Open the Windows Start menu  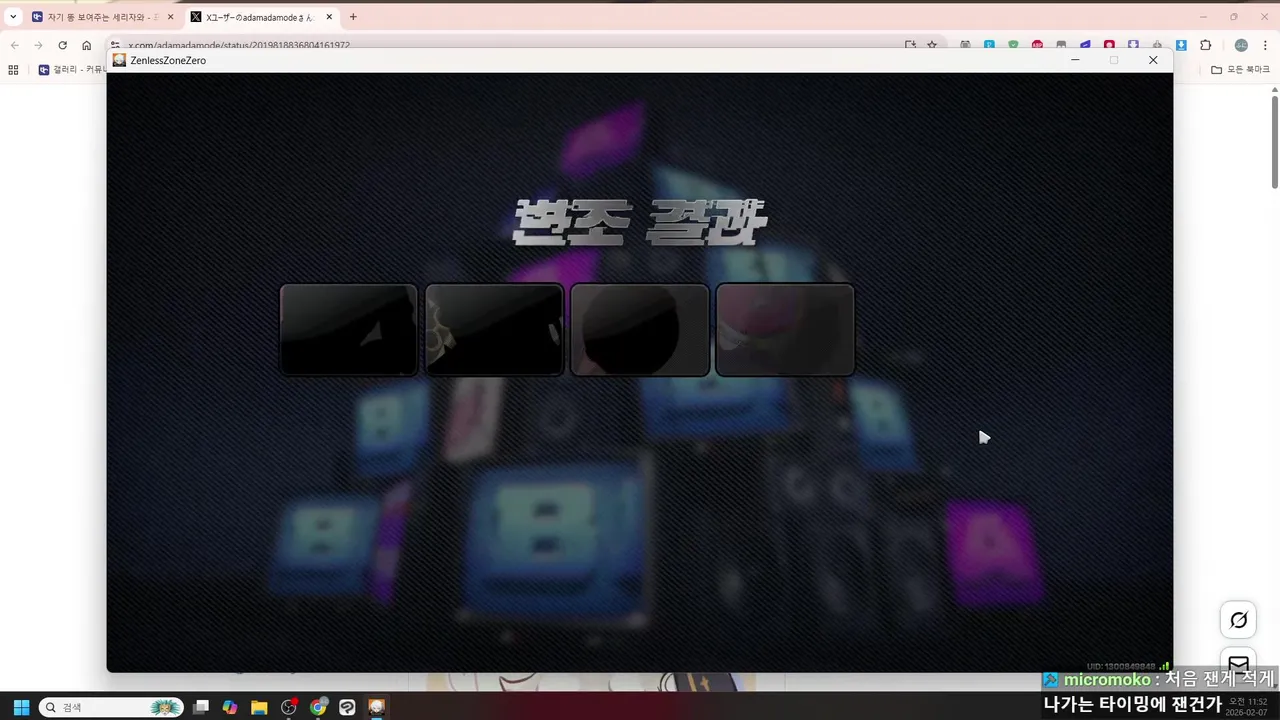click(21, 707)
